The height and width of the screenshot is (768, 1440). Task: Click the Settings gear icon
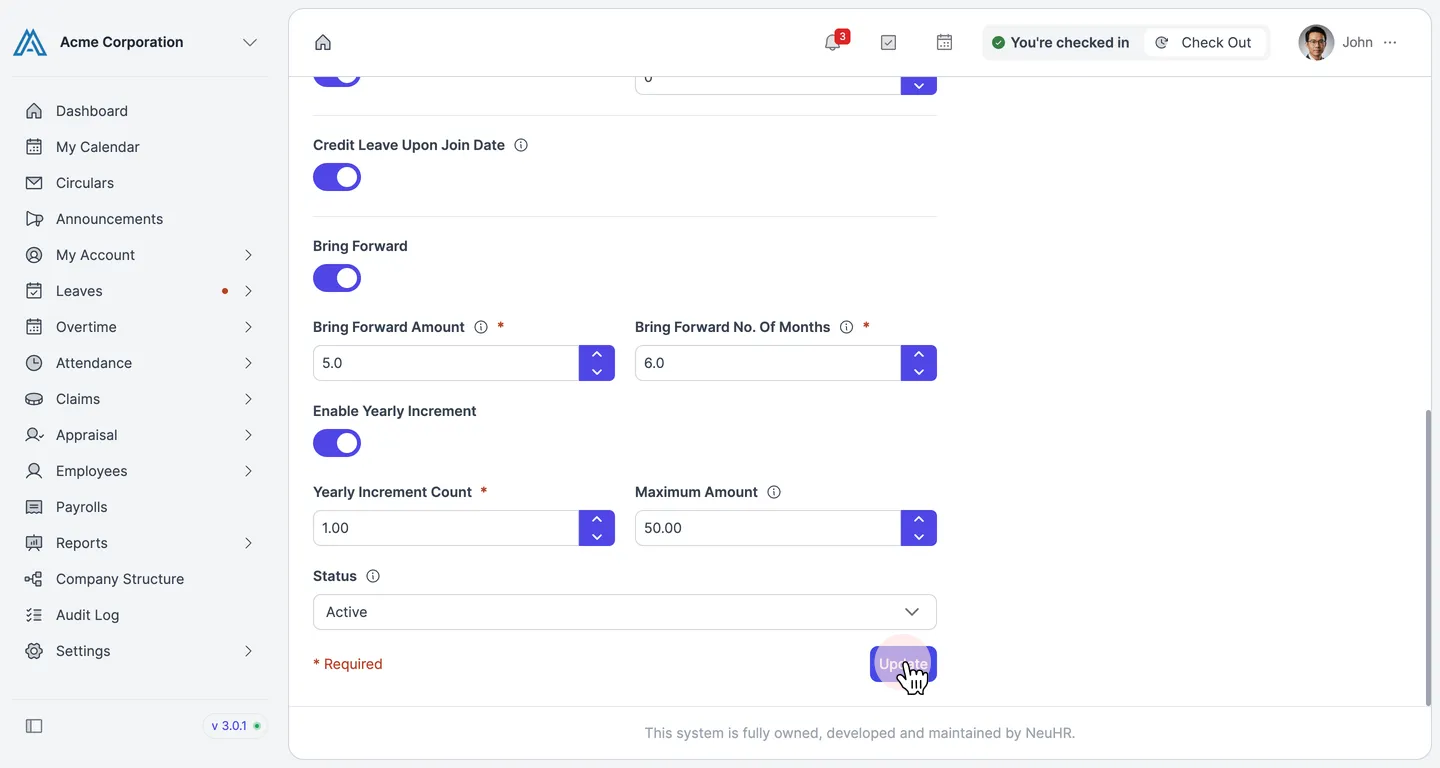tap(34, 651)
